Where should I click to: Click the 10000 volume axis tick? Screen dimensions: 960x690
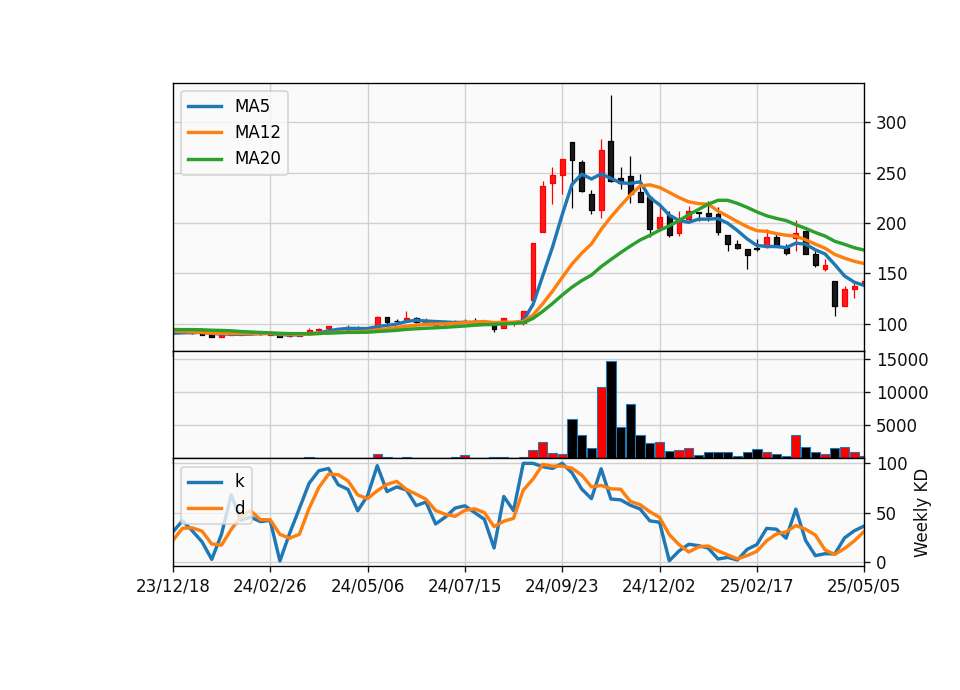coord(902,393)
